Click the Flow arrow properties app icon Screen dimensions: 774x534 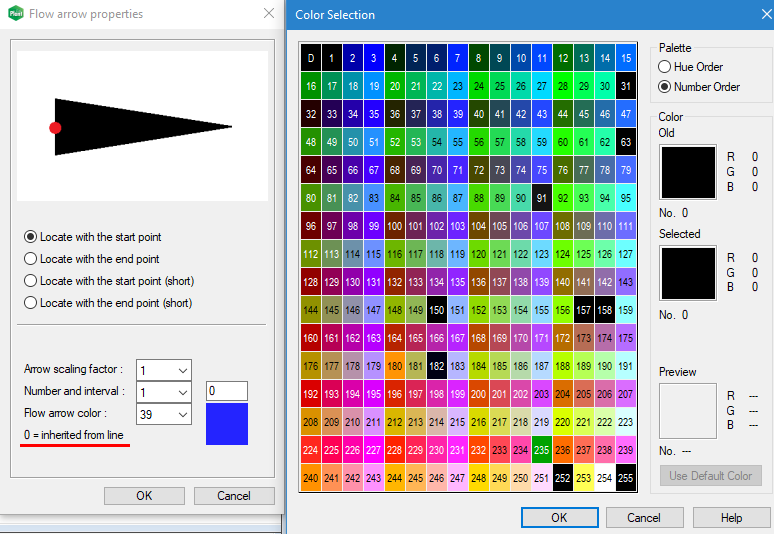[13, 14]
